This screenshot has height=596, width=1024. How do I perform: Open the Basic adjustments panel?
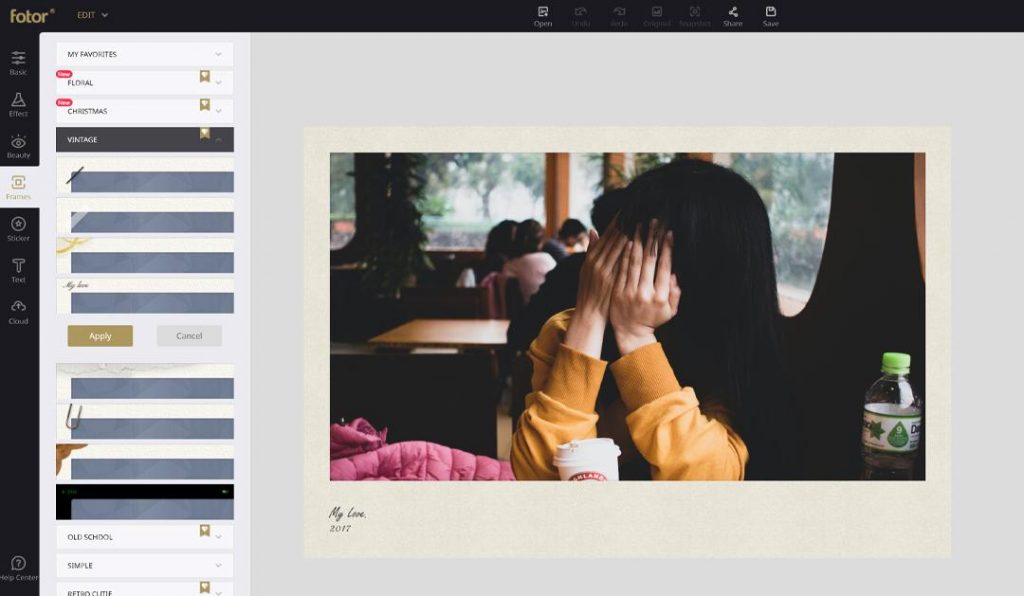coord(18,63)
